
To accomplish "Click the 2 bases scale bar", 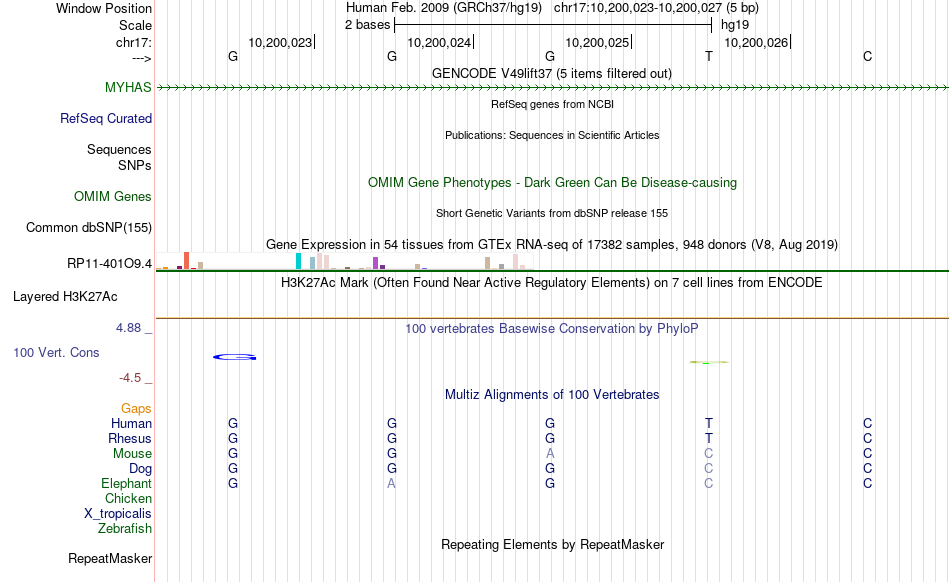I will tap(553, 25).
